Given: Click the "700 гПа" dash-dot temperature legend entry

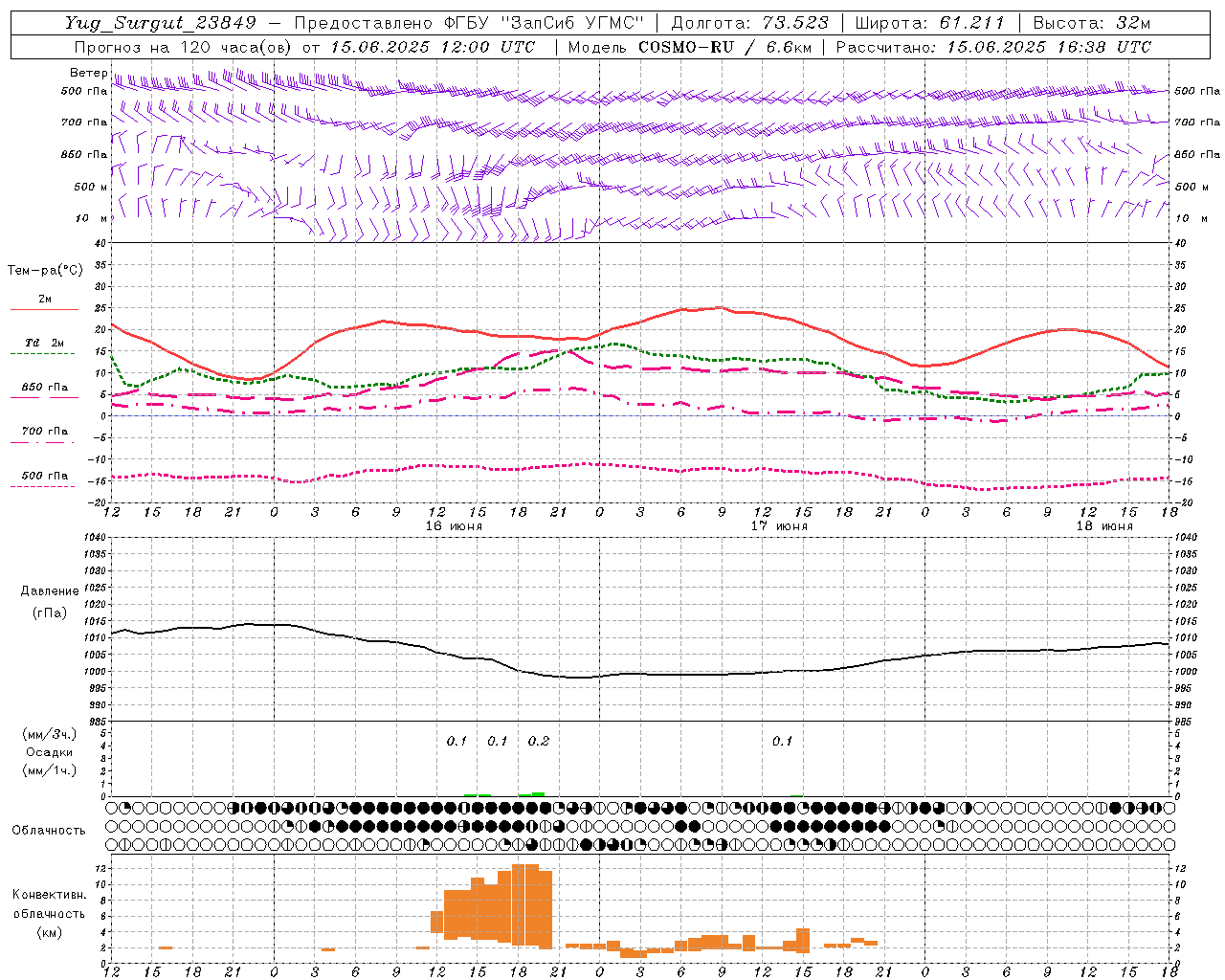Looking at the screenshot, I should click(45, 435).
